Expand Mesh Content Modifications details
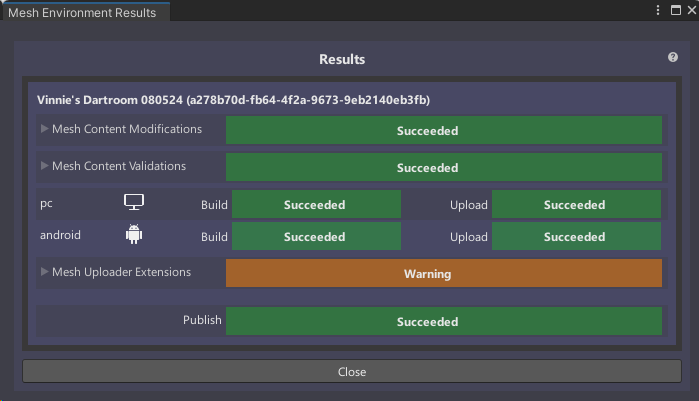The image size is (699, 401). click(45, 129)
